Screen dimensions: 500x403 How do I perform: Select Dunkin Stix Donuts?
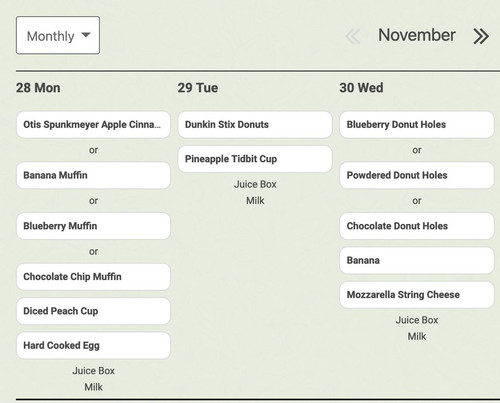(x=255, y=125)
